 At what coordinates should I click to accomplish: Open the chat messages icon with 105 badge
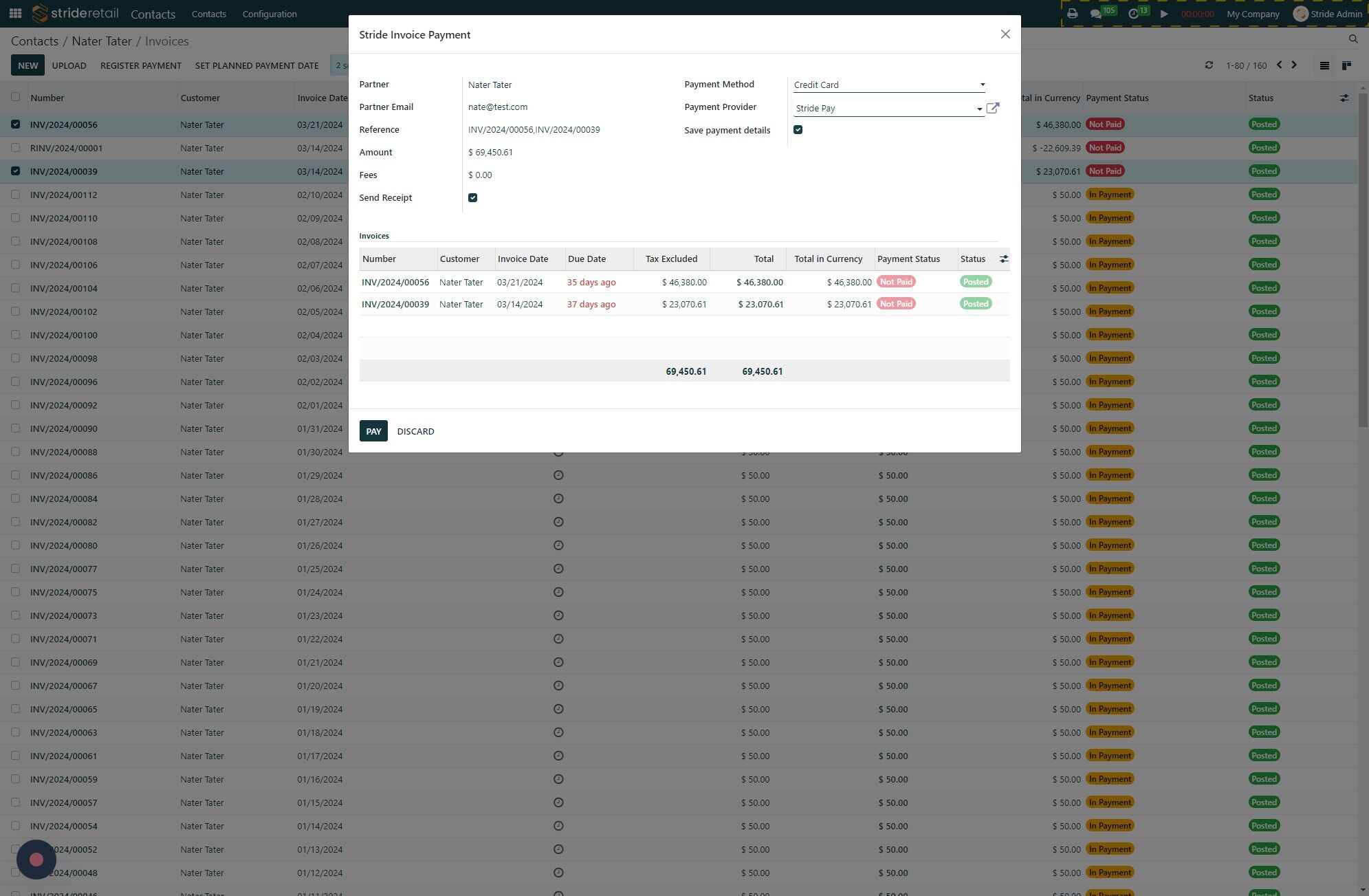tap(1095, 14)
